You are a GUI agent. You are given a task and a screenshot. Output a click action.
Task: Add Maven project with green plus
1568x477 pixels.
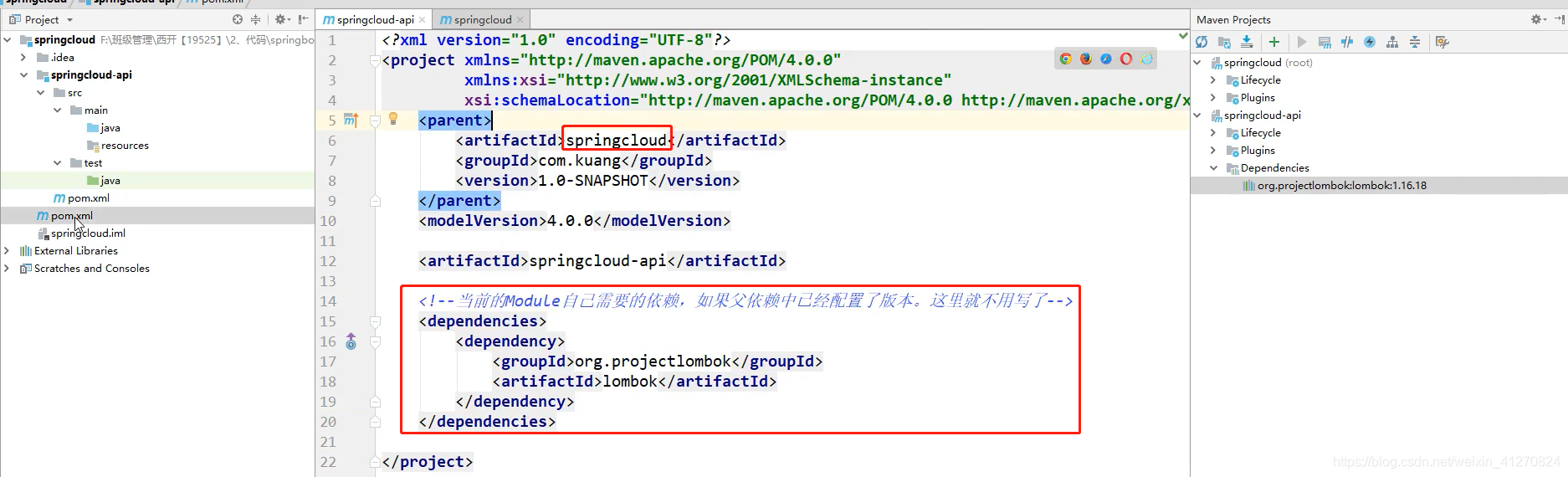[1273, 42]
